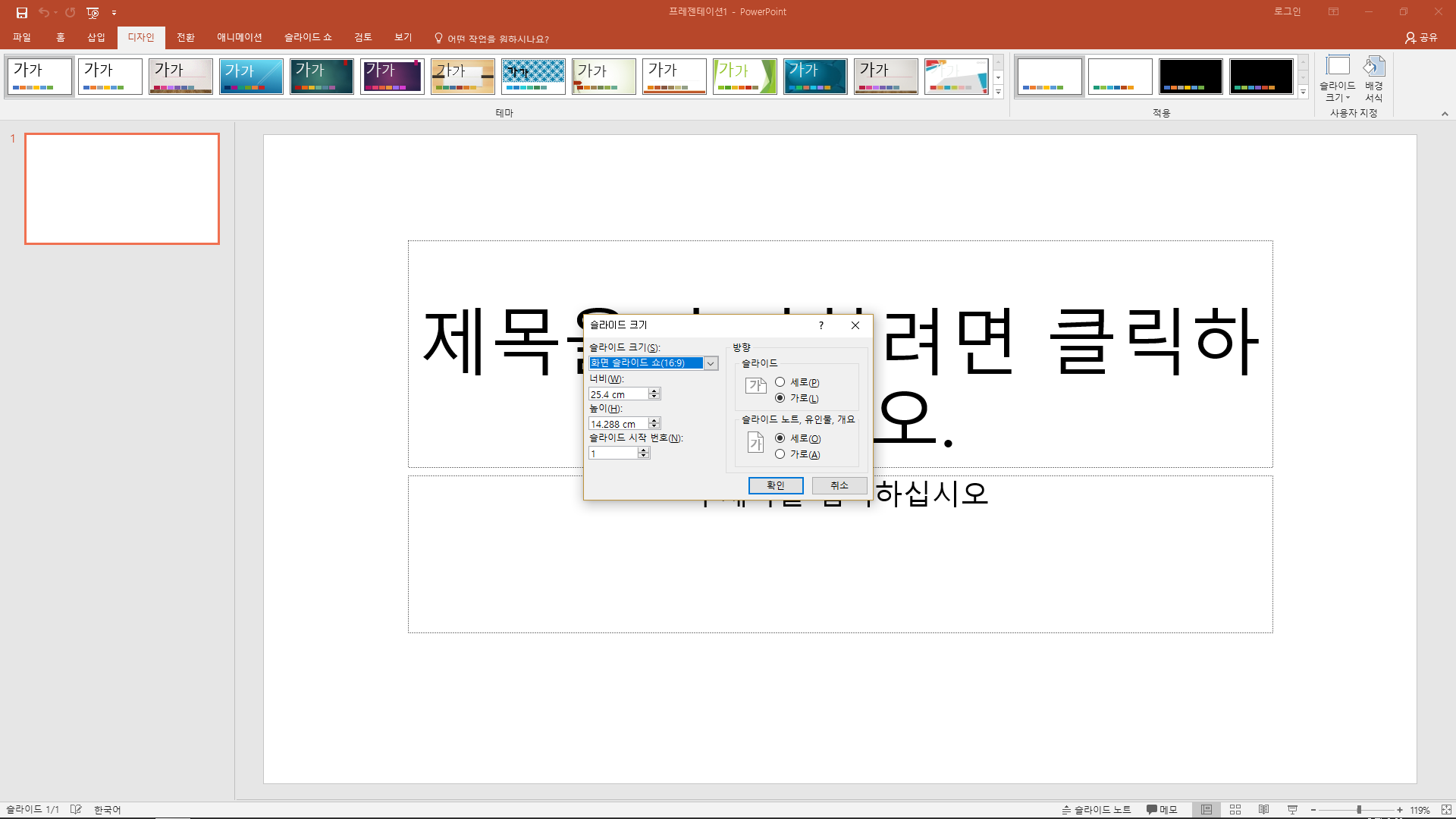Show next row of themes gallery

pyautogui.click(x=999, y=77)
